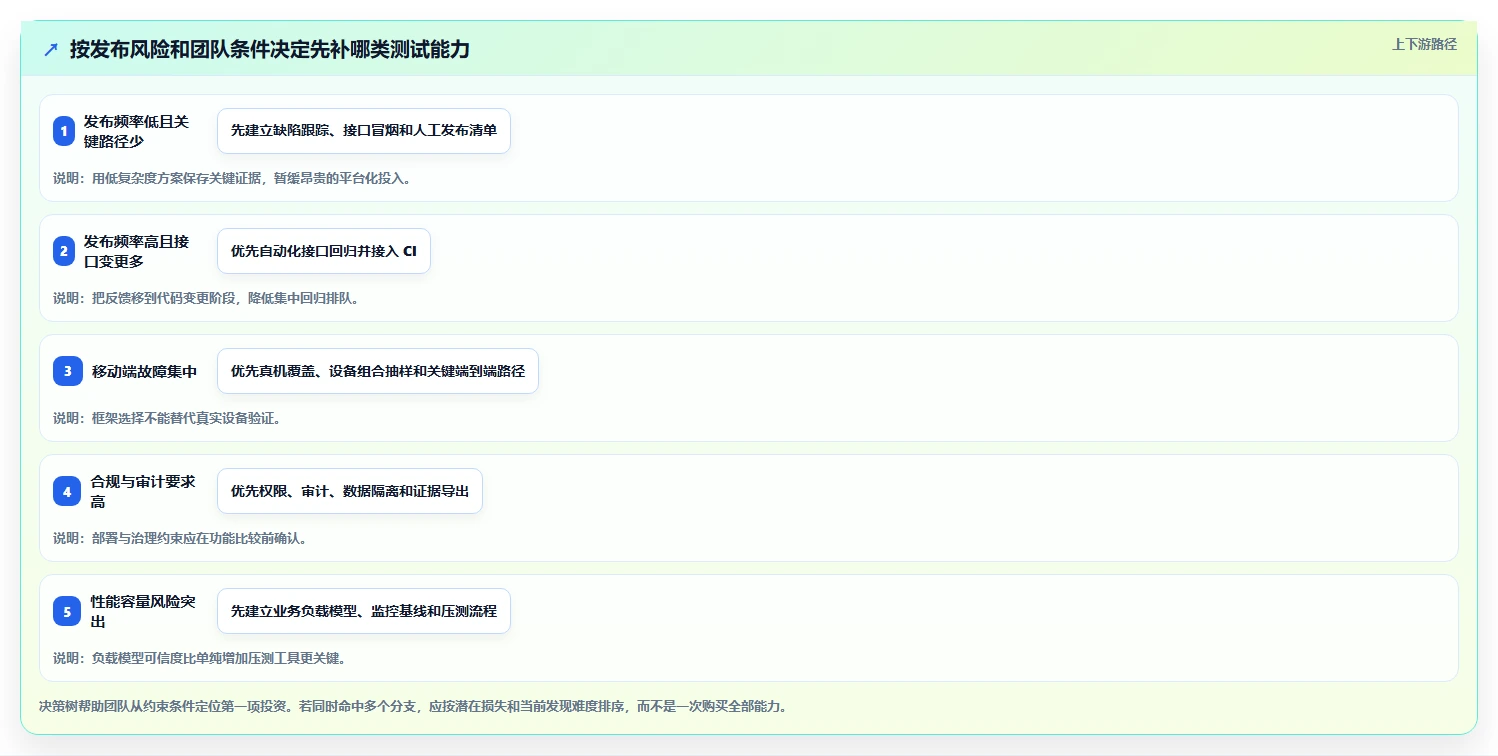This screenshot has width=1498, height=756.
Task: Open the 优先真机覆盖、设备组合抽样和关键端到端路径 box
Action: (378, 371)
